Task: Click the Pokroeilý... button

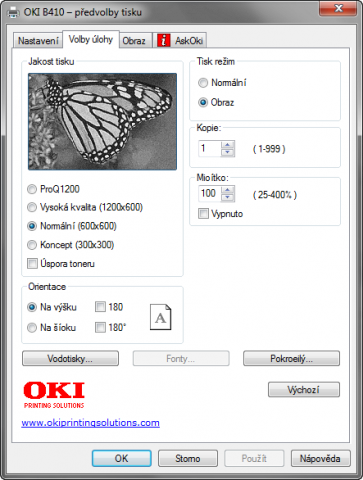Action: tap(291, 359)
